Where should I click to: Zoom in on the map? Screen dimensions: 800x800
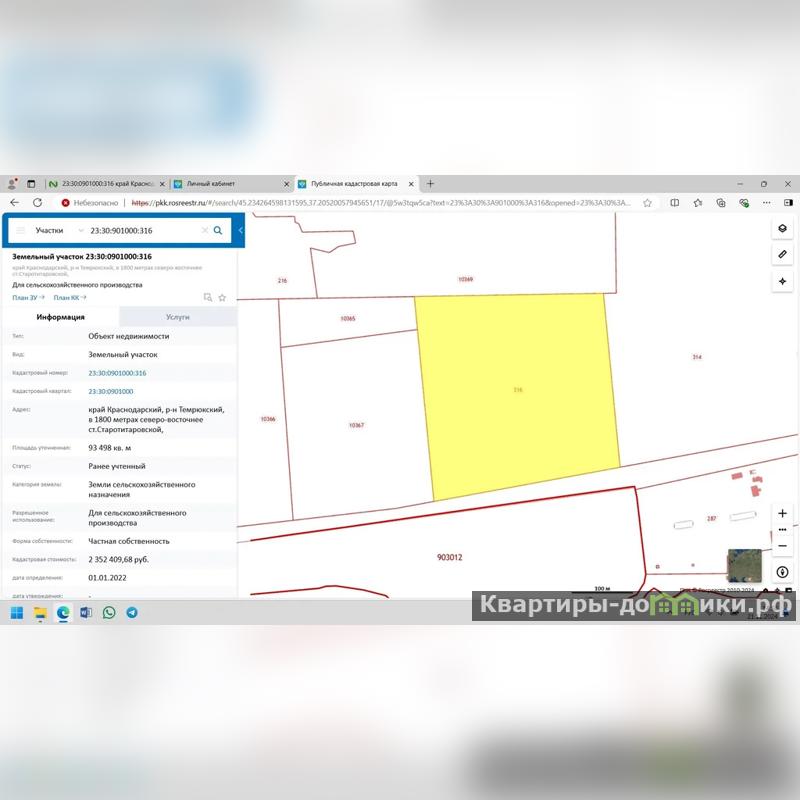pyautogui.click(x=782, y=514)
